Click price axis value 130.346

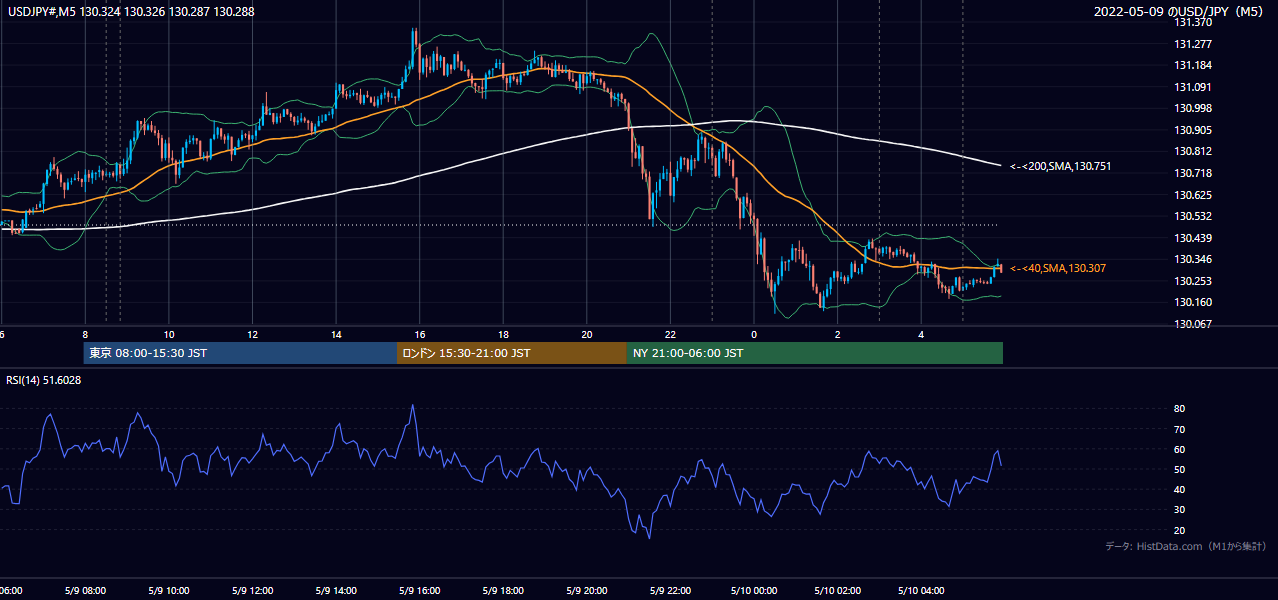[x=1193, y=259]
